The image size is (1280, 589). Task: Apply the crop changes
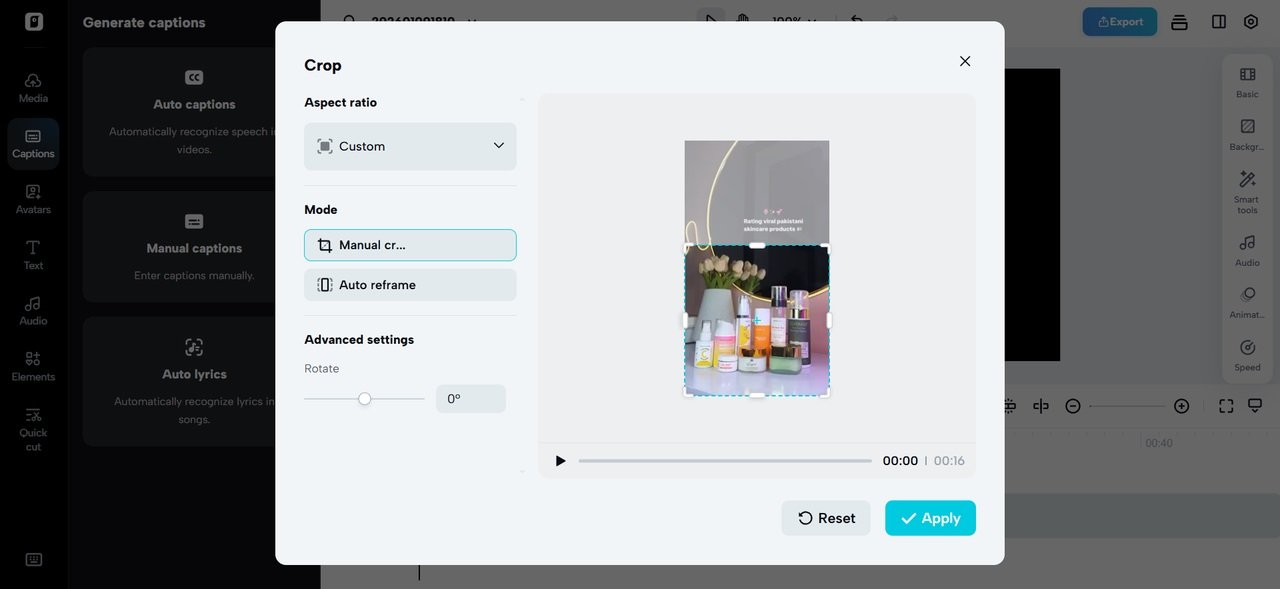tap(930, 518)
